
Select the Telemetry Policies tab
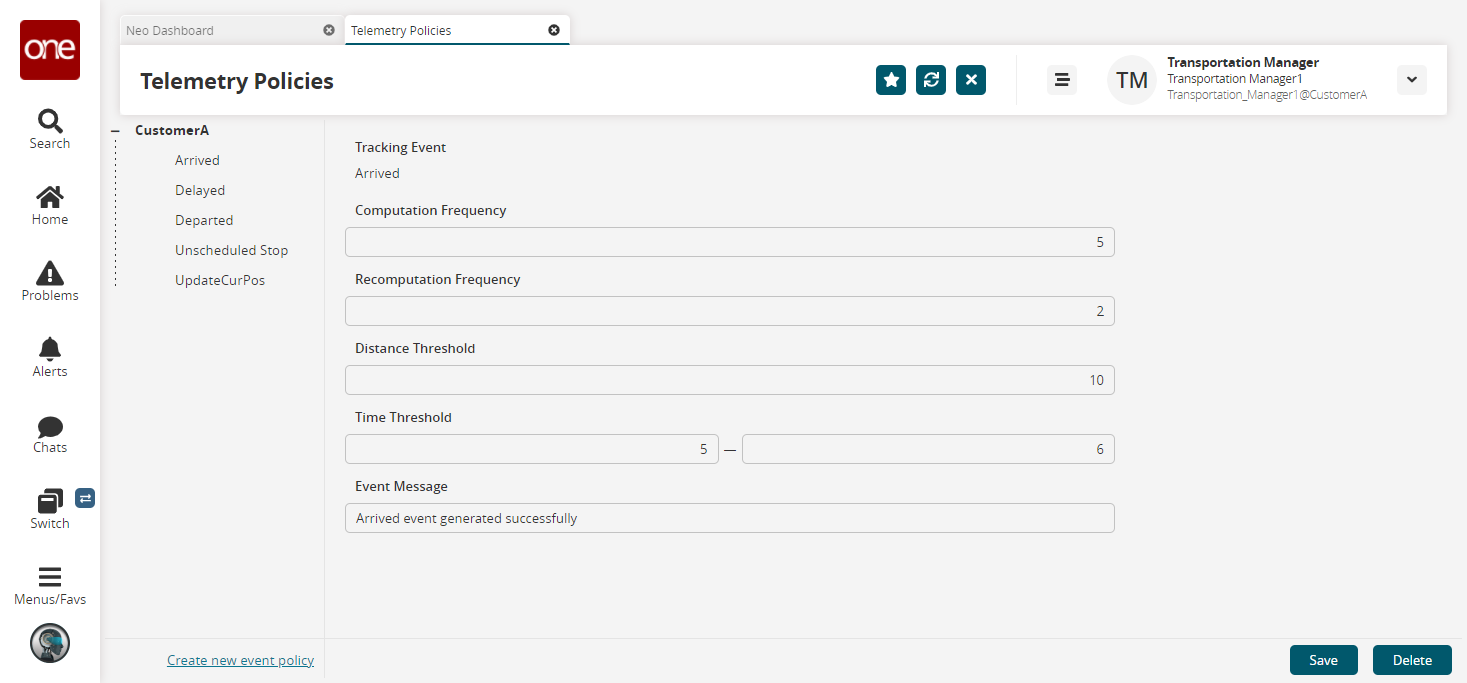[x=457, y=30]
